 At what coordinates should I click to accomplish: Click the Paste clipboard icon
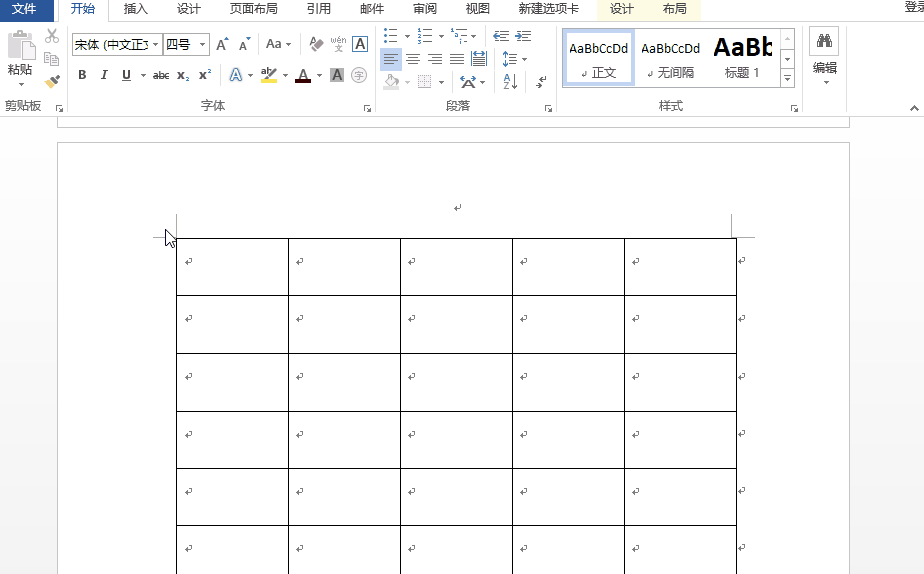[21, 45]
